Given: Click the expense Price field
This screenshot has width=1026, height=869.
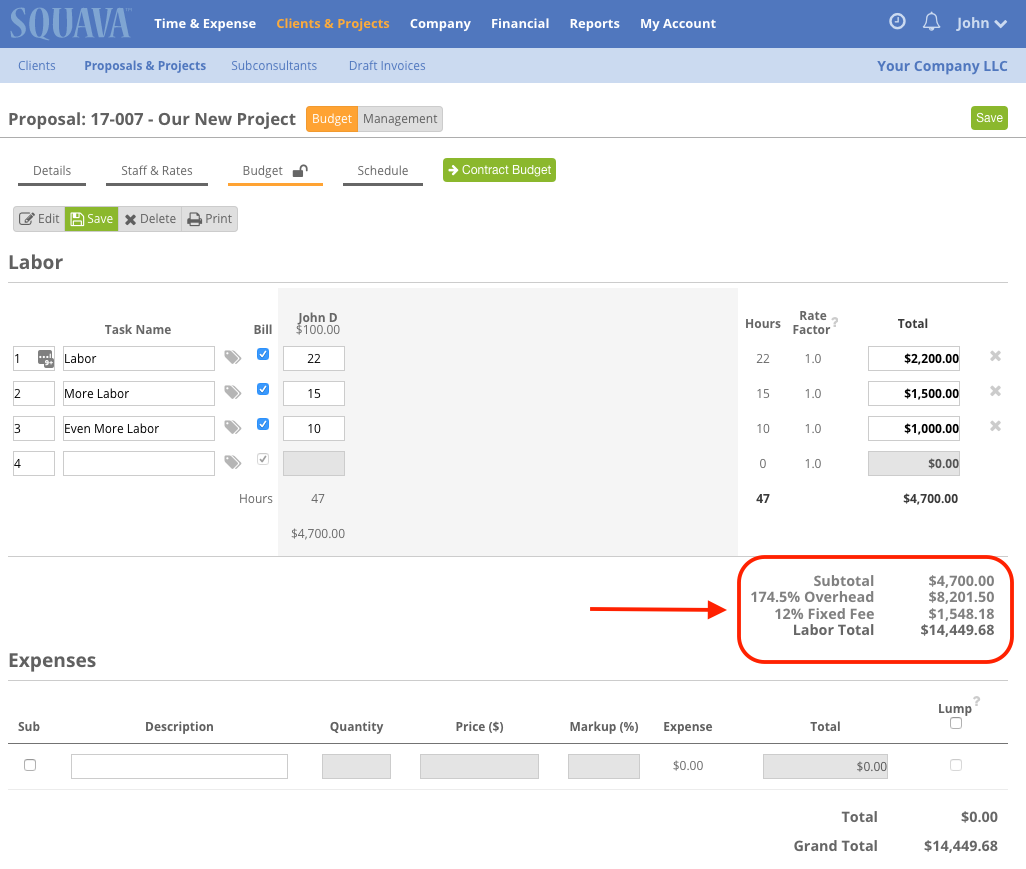Looking at the screenshot, I should coord(479,766).
